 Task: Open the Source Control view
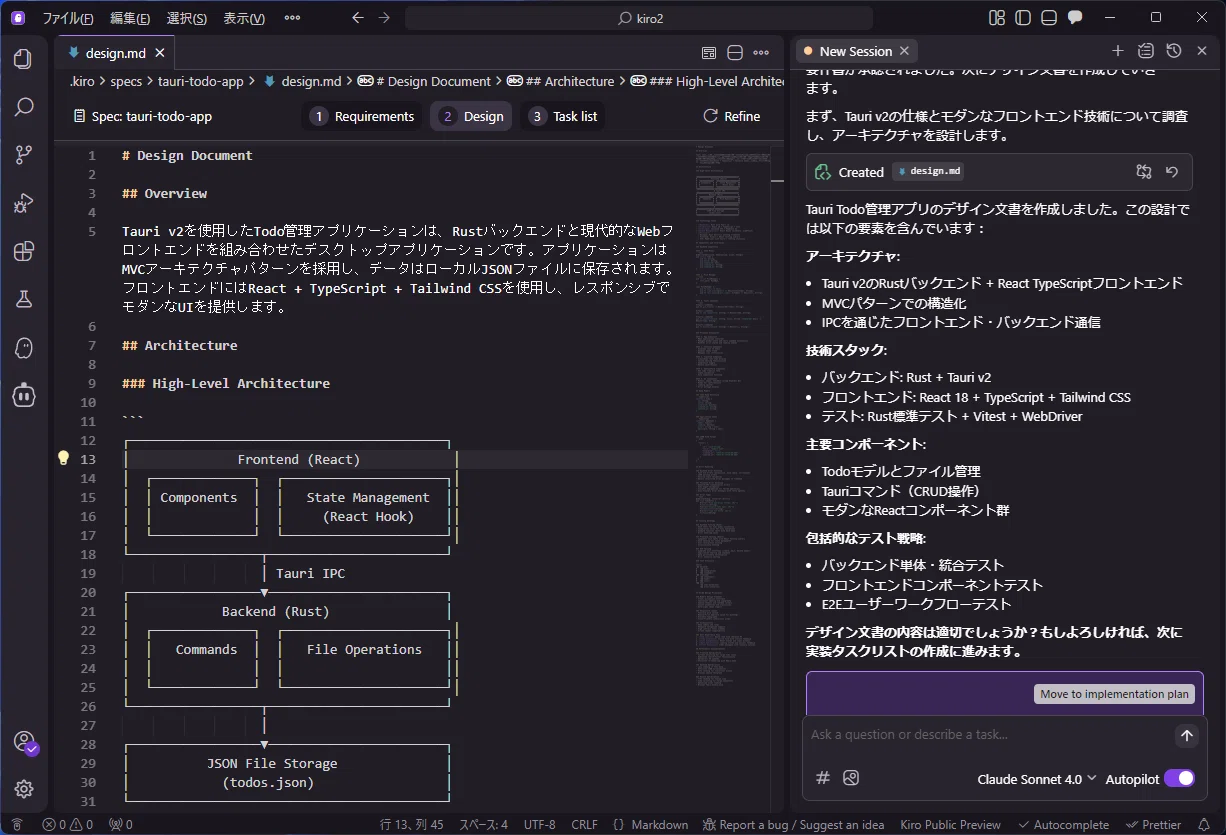[x=23, y=155]
